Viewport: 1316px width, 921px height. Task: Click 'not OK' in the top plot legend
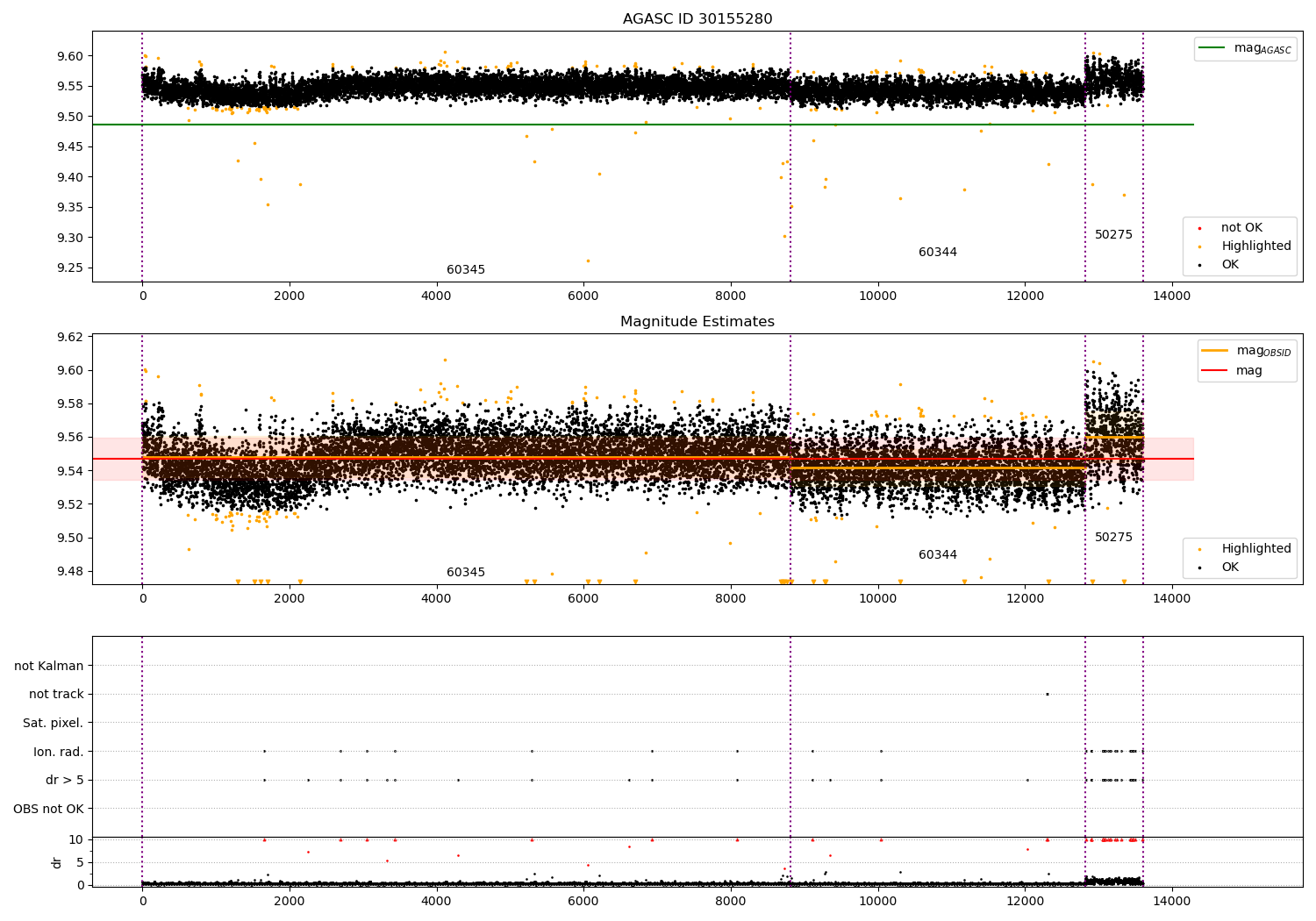click(1241, 228)
